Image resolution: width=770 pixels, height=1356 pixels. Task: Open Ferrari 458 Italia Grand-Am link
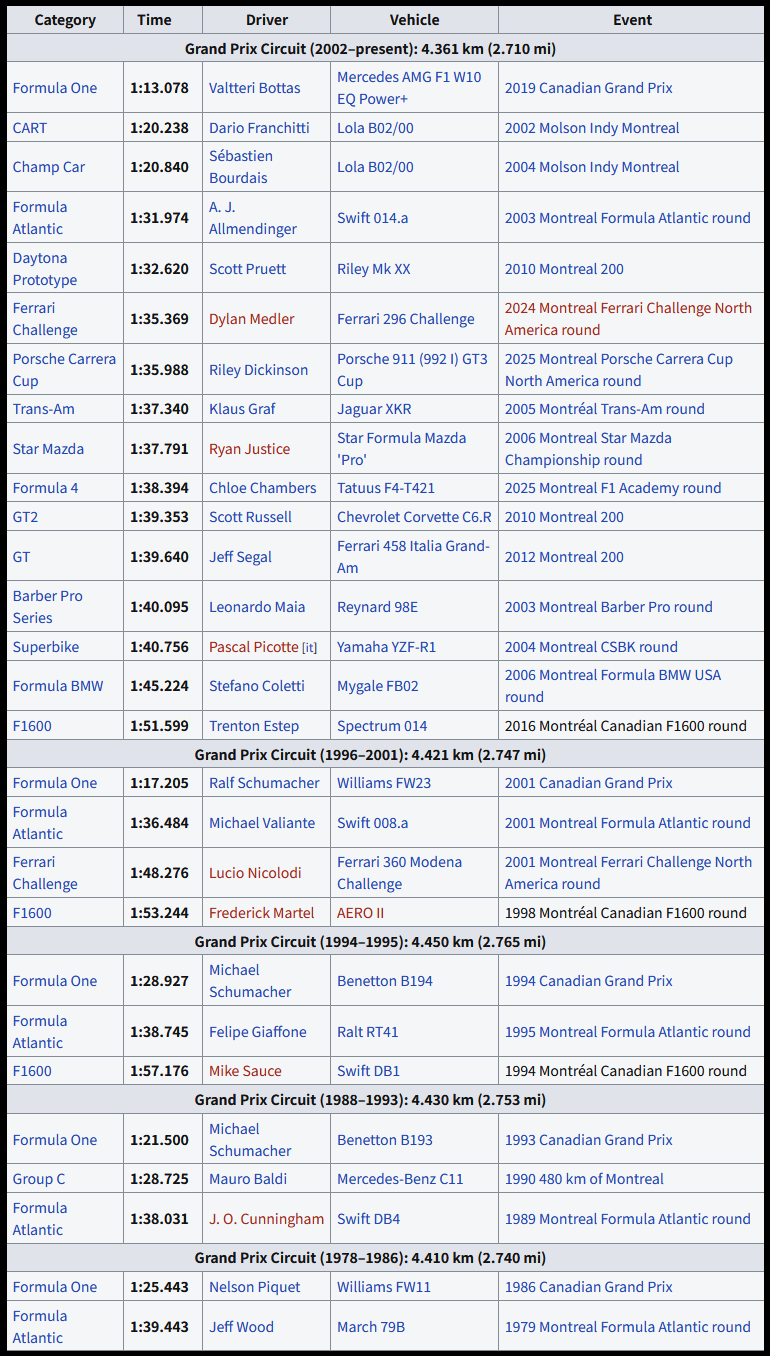pyautogui.click(x=413, y=557)
